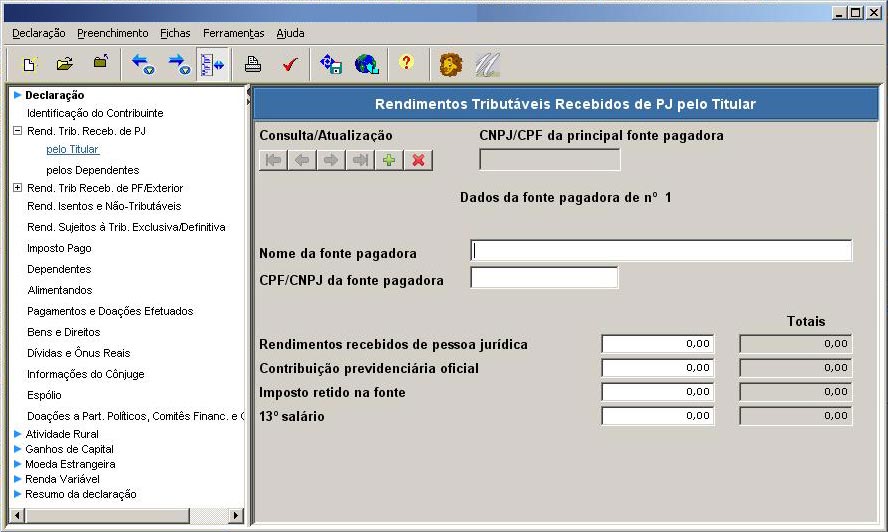Delete the record with the red X button
Image resolution: width=888 pixels, height=532 pixels.
[x=418, y=160]
